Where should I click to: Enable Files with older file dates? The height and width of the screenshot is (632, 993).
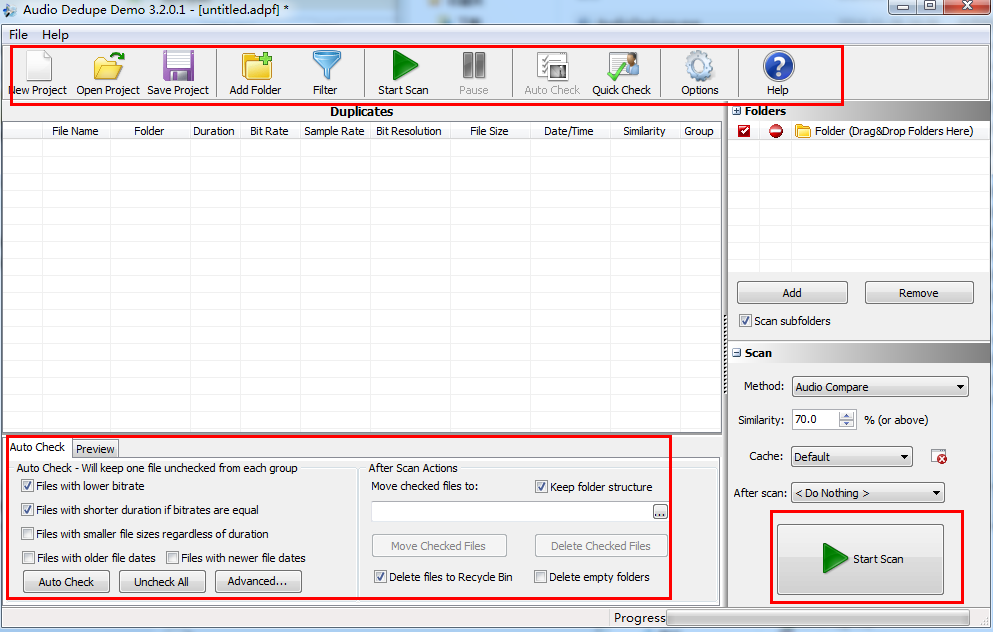pos(28,558)
